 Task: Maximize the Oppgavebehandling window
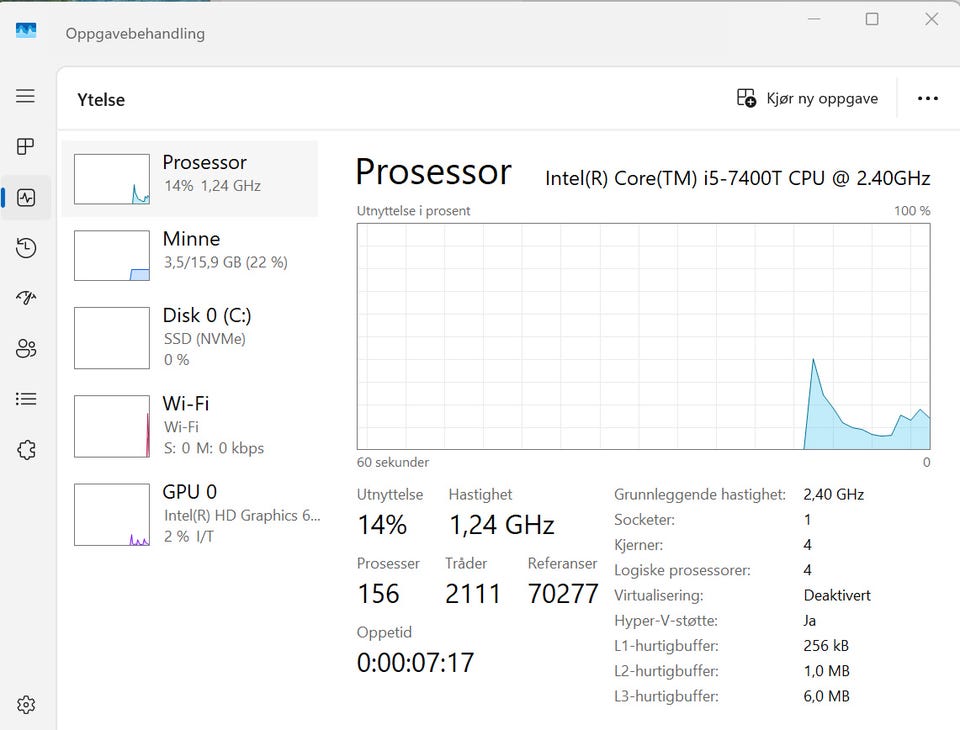pyautogui.click(x=872, y=20)
